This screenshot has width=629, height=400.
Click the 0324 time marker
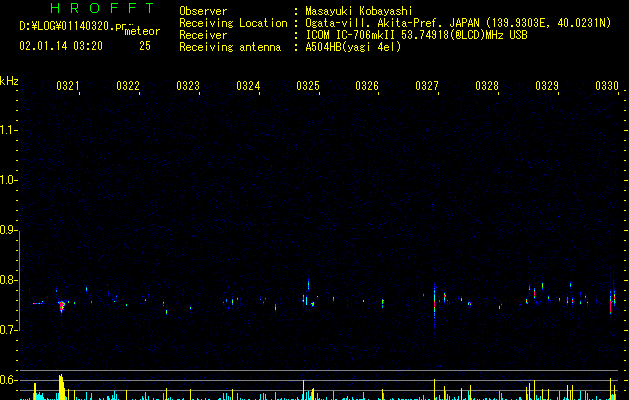[248, 86]
